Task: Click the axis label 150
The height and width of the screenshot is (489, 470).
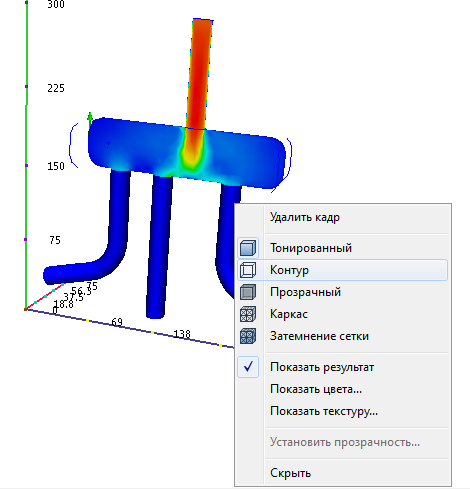Action: click(x=56, y=166)
